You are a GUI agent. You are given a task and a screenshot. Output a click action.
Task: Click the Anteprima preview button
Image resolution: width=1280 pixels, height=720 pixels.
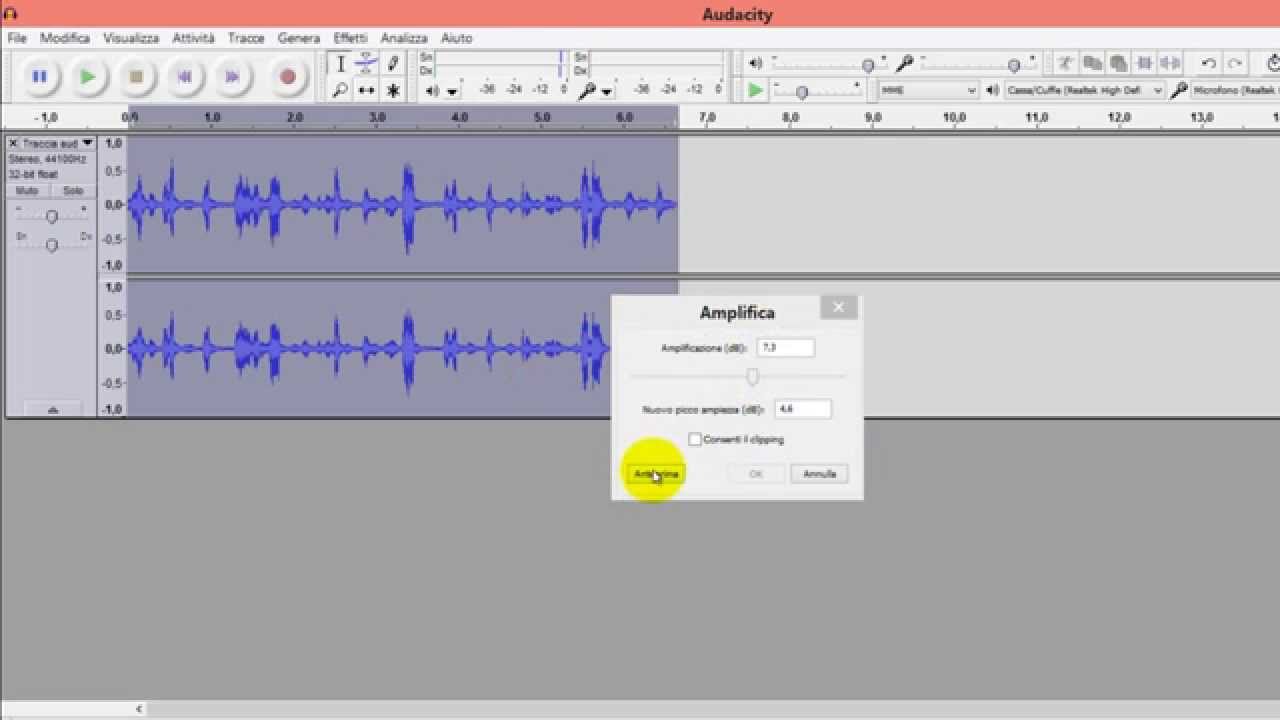tap(656, 474)
